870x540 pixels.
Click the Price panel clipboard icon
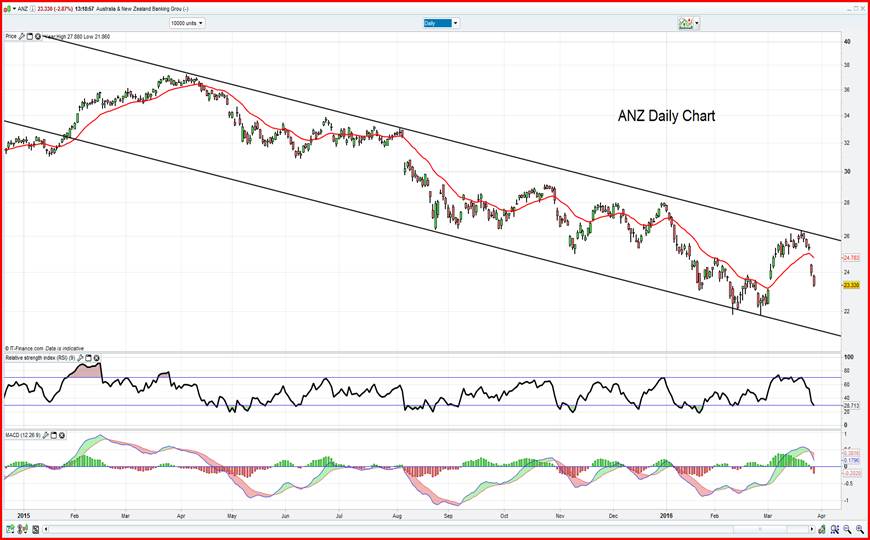(31, 36)
